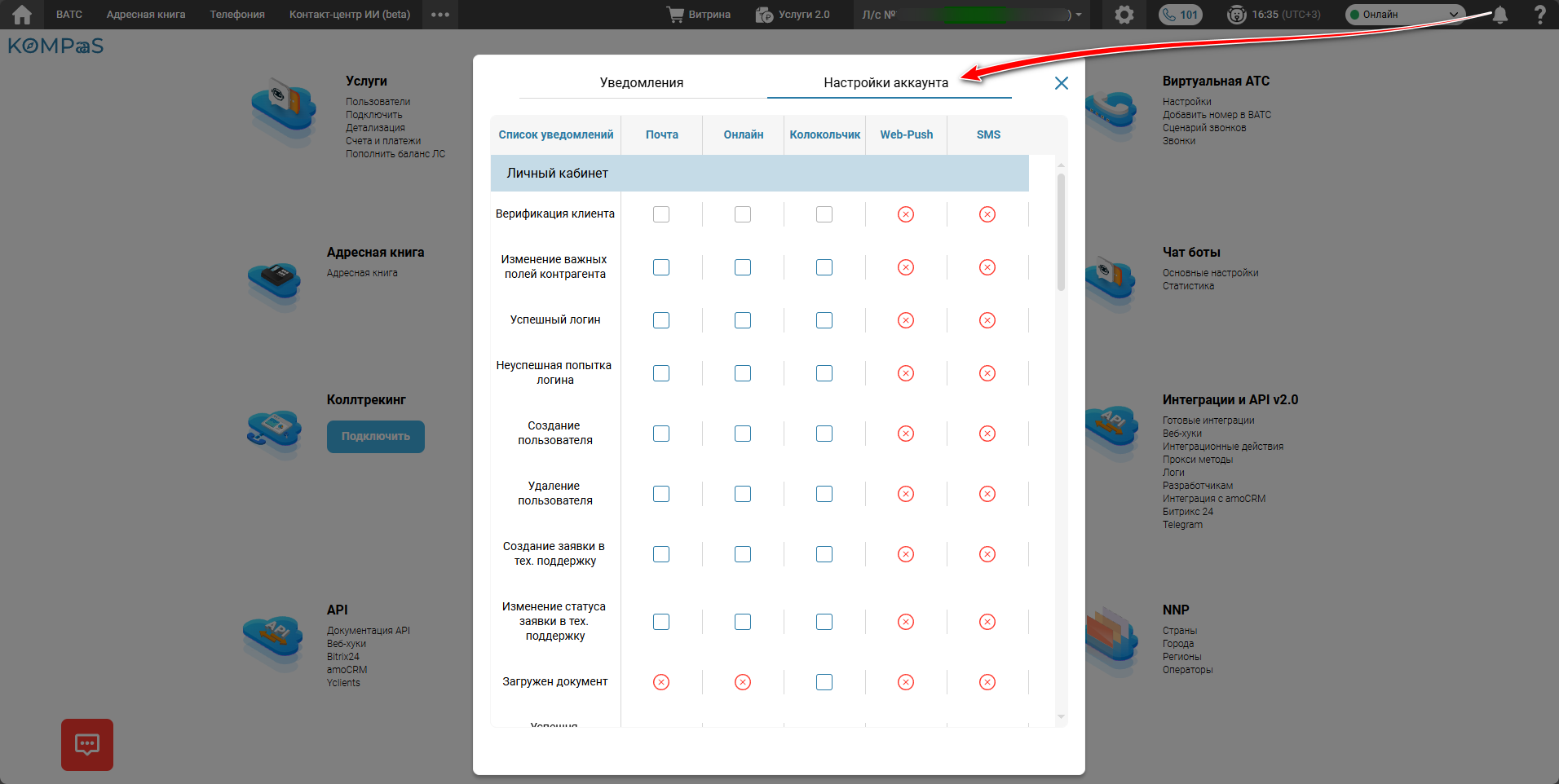Image resolution: width=1559 pixels, height=784 pixels.
Task: Open Контакт-центр ИИ (beta) menu
Action: (350, 15)
